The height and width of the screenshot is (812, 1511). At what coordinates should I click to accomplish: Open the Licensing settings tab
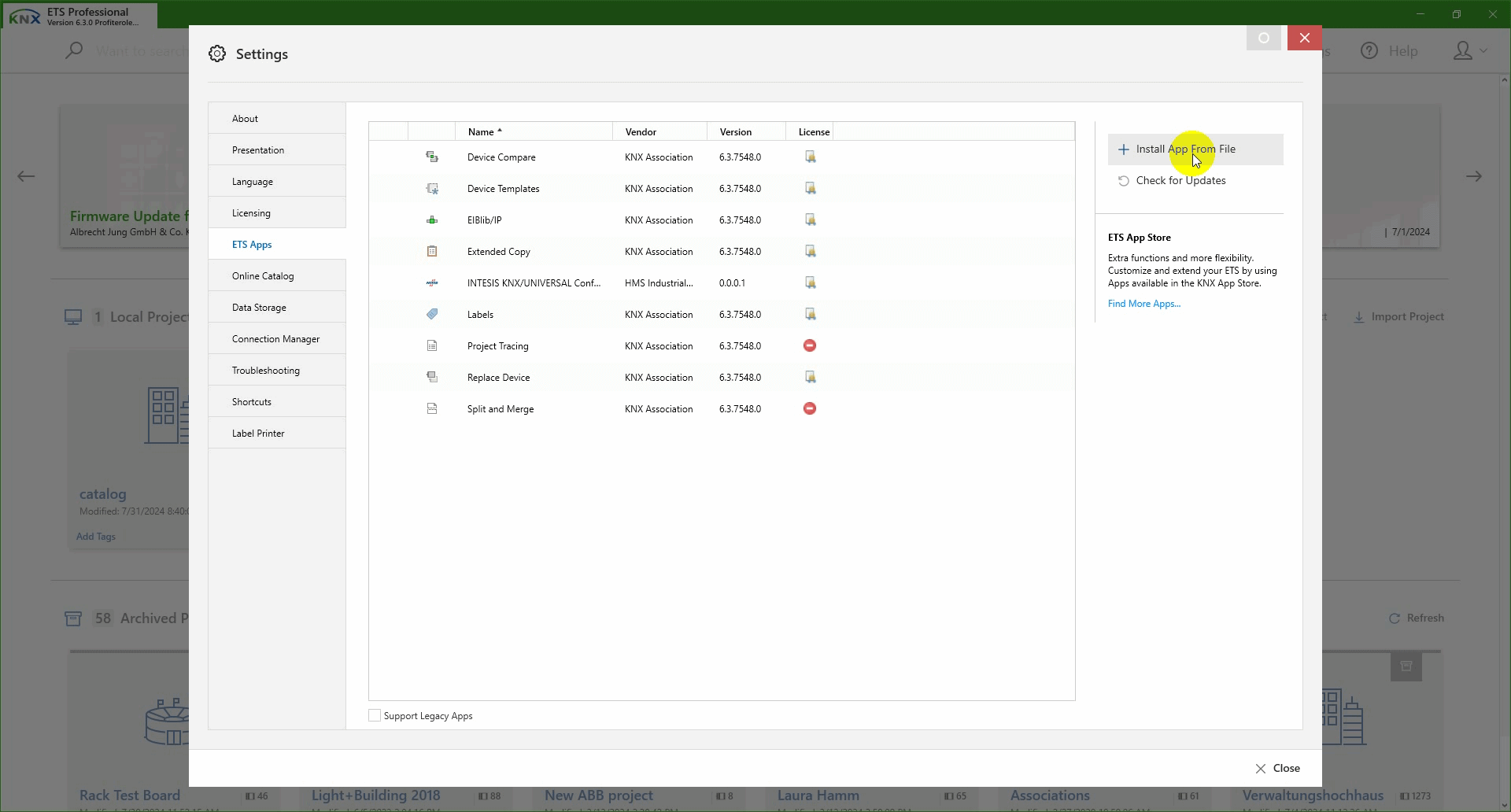(251, 213)
